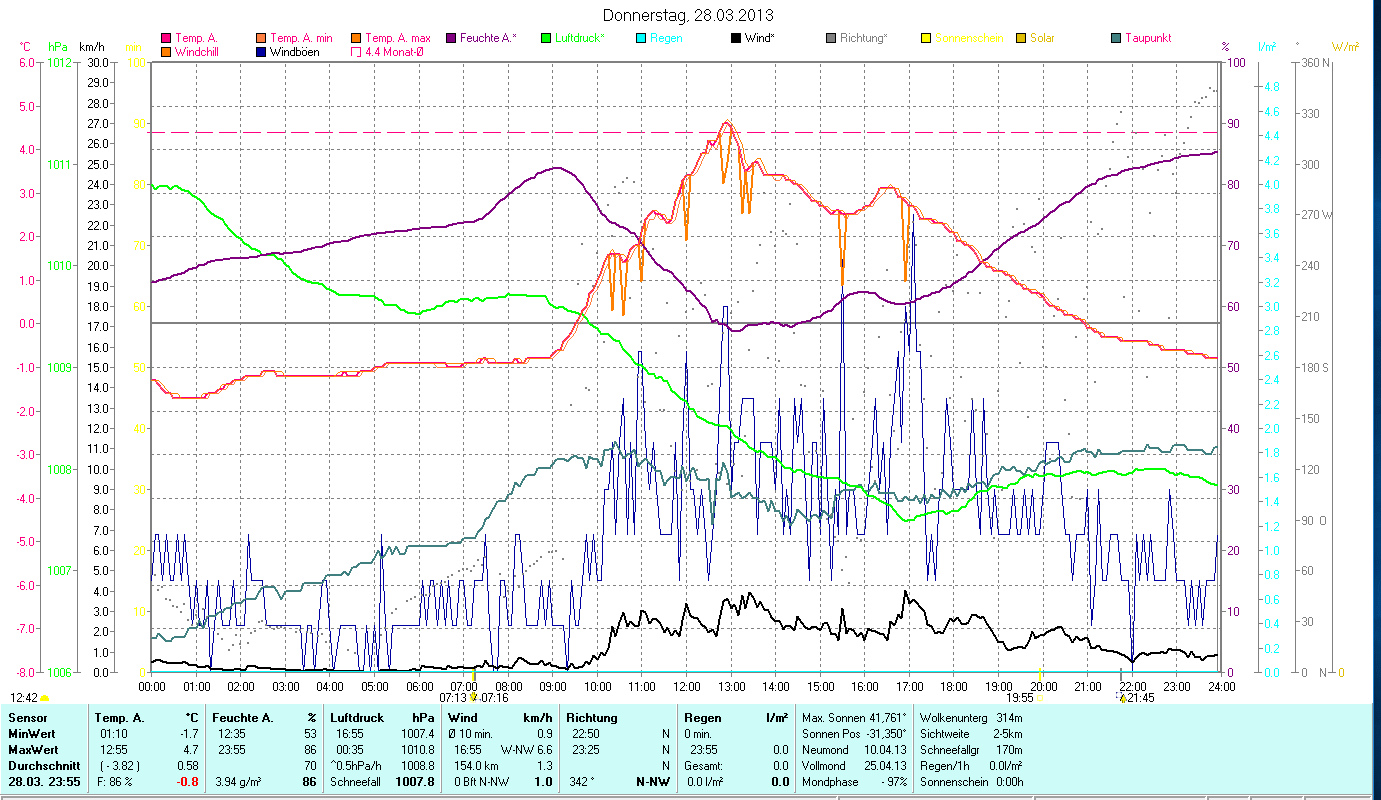
Task: Click the Donnerstag, 28.03.2013 chart title
Action: (x=689, y=16)
